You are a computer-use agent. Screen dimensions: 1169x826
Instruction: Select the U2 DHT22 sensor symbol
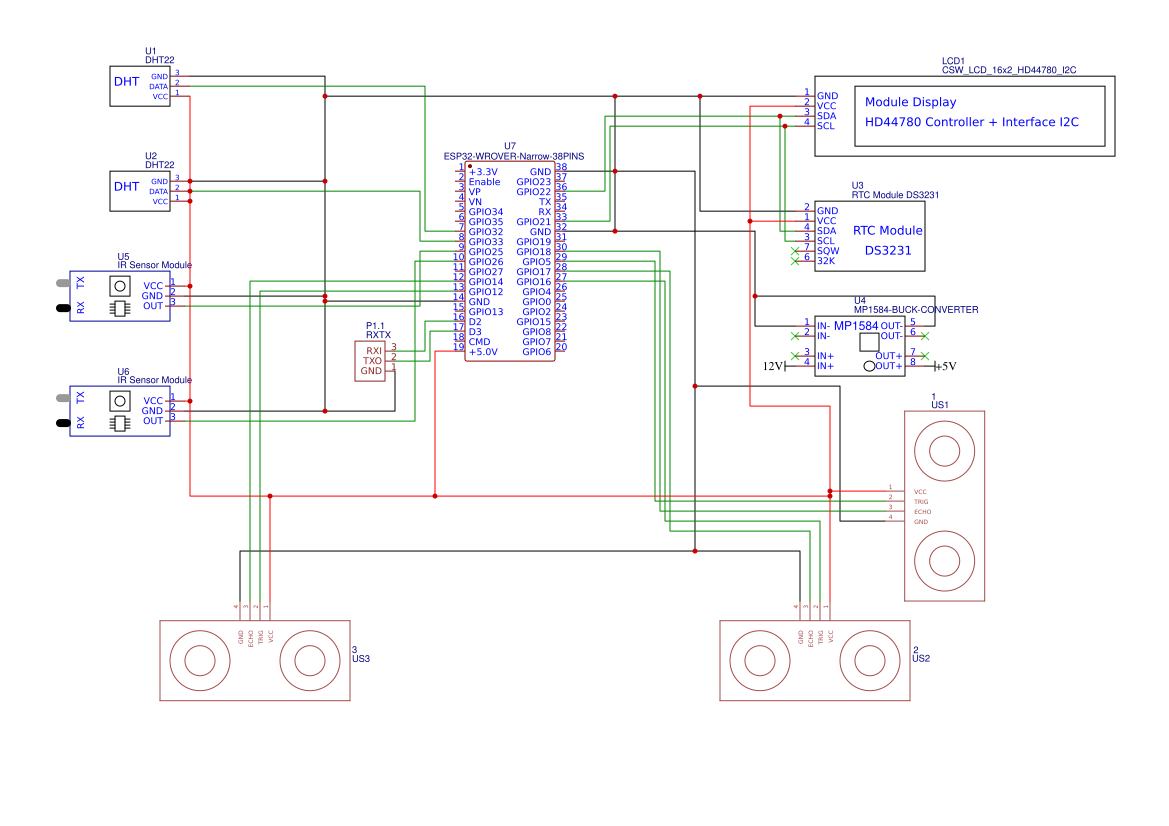pyautogui.click(x=140, y=191)
